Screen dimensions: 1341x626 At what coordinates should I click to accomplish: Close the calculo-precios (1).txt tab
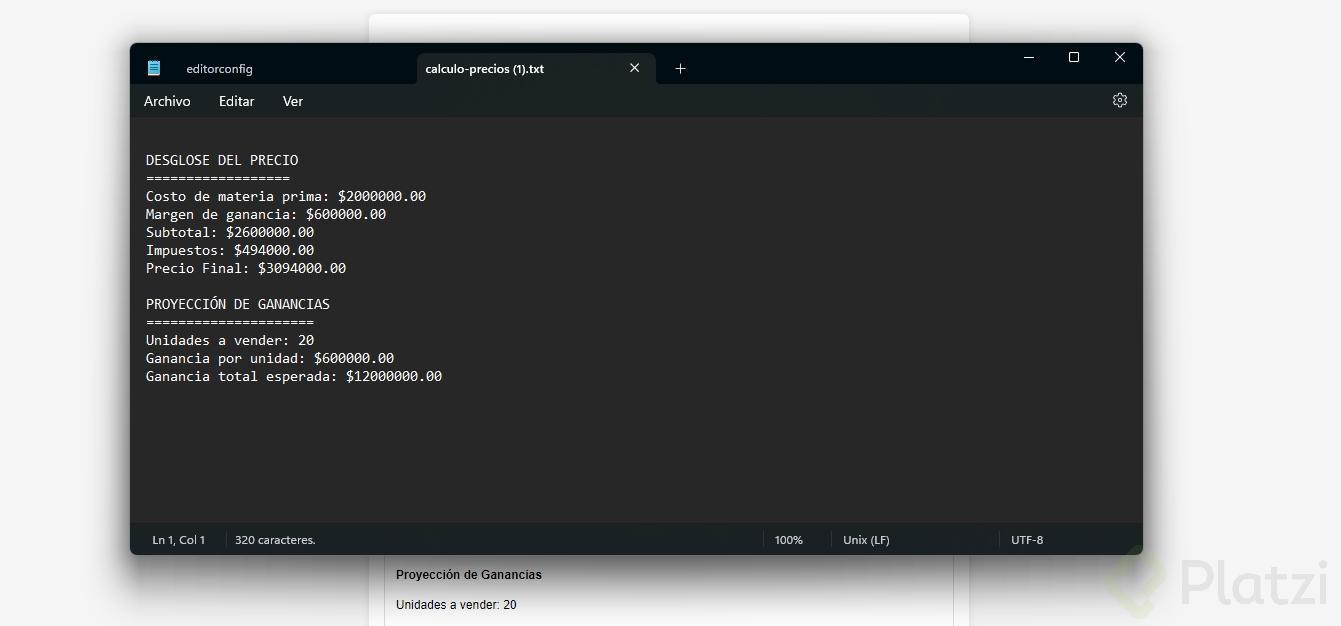[634, 68]
